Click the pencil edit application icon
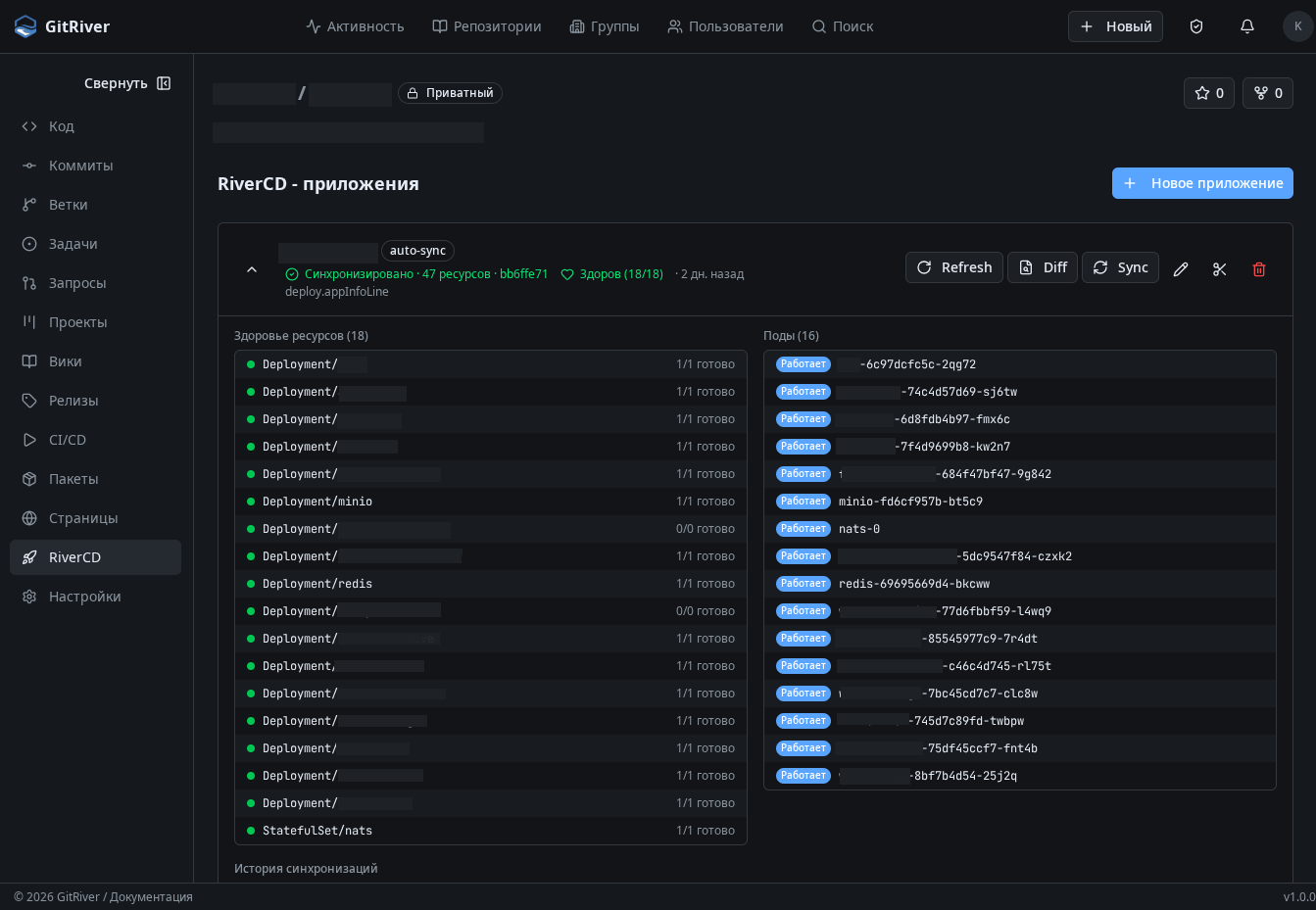 click(x=1181, y=268)
